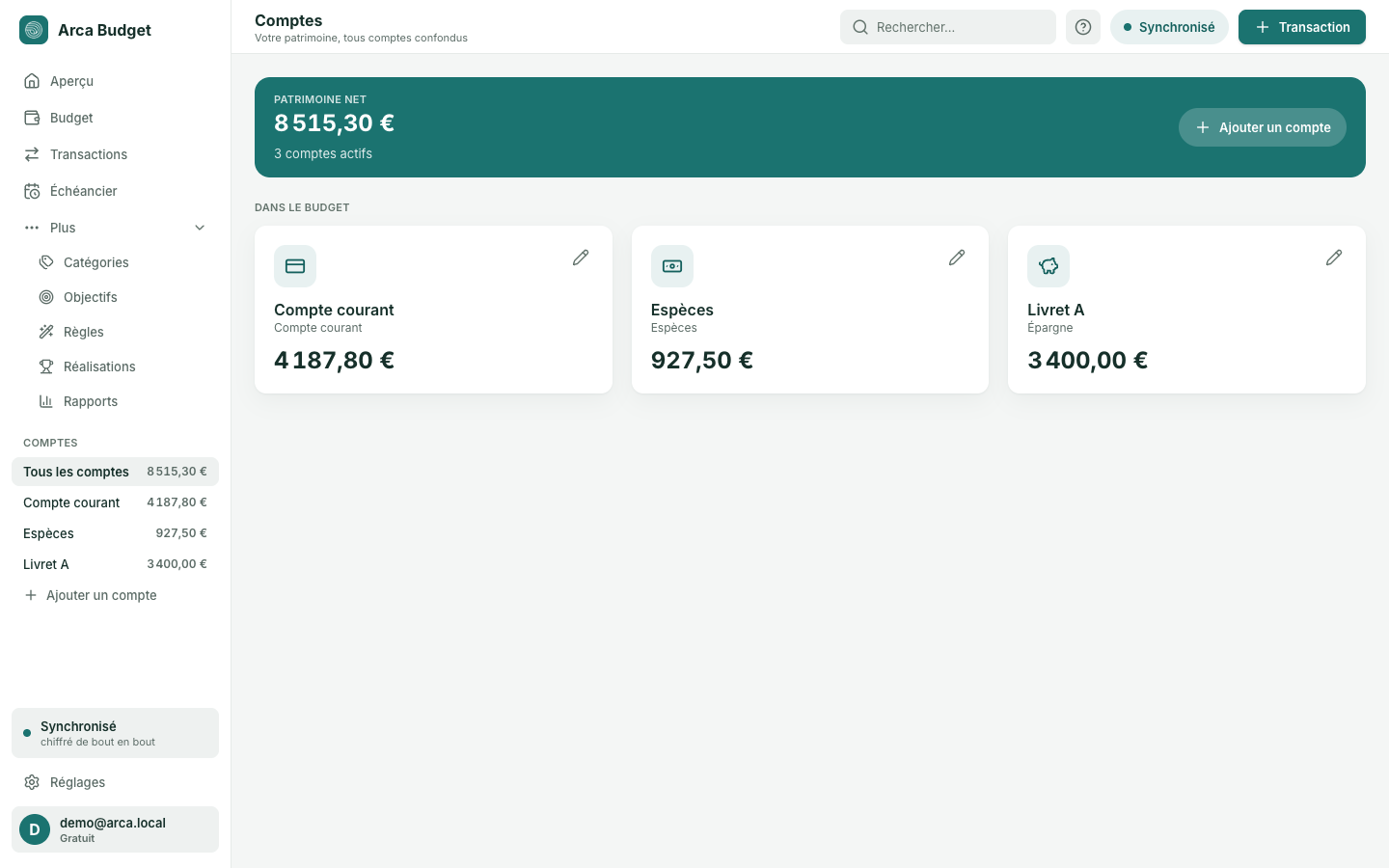Click the three-dots icon next to Plus
The height and width of the screenshot is (868, 1389).
[32, 228]
